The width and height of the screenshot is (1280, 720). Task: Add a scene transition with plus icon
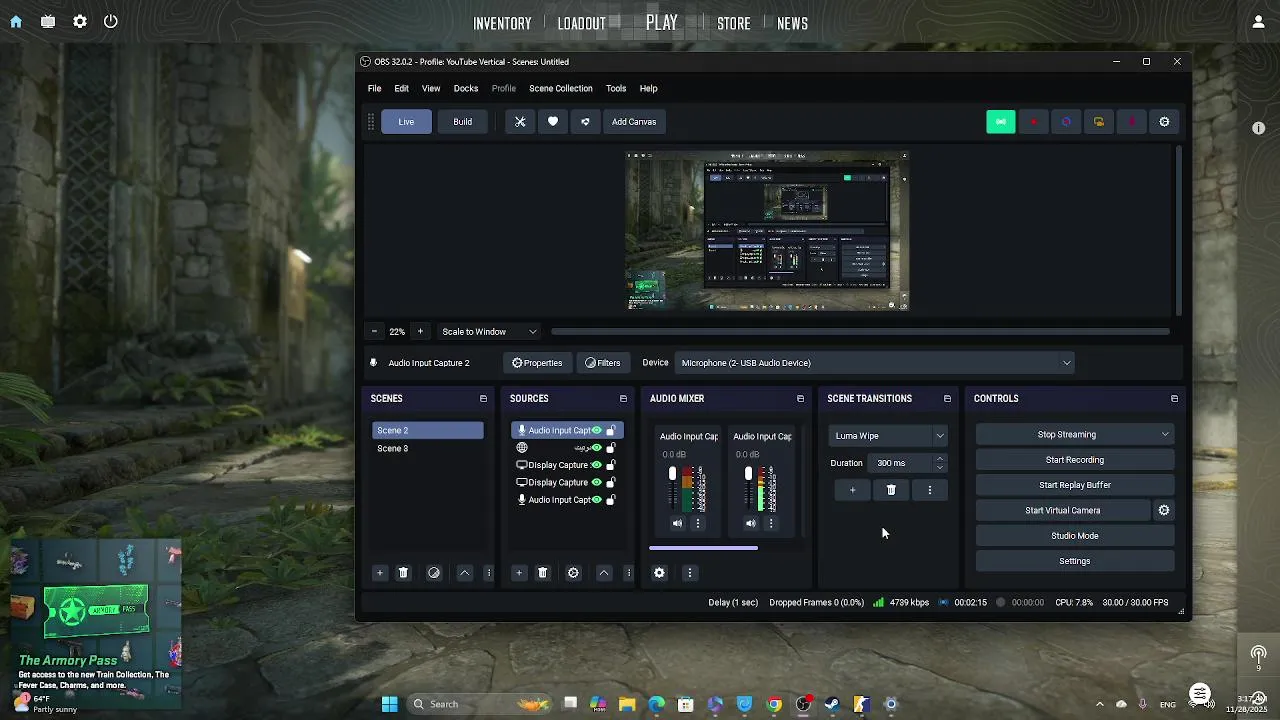pos(852,490)
